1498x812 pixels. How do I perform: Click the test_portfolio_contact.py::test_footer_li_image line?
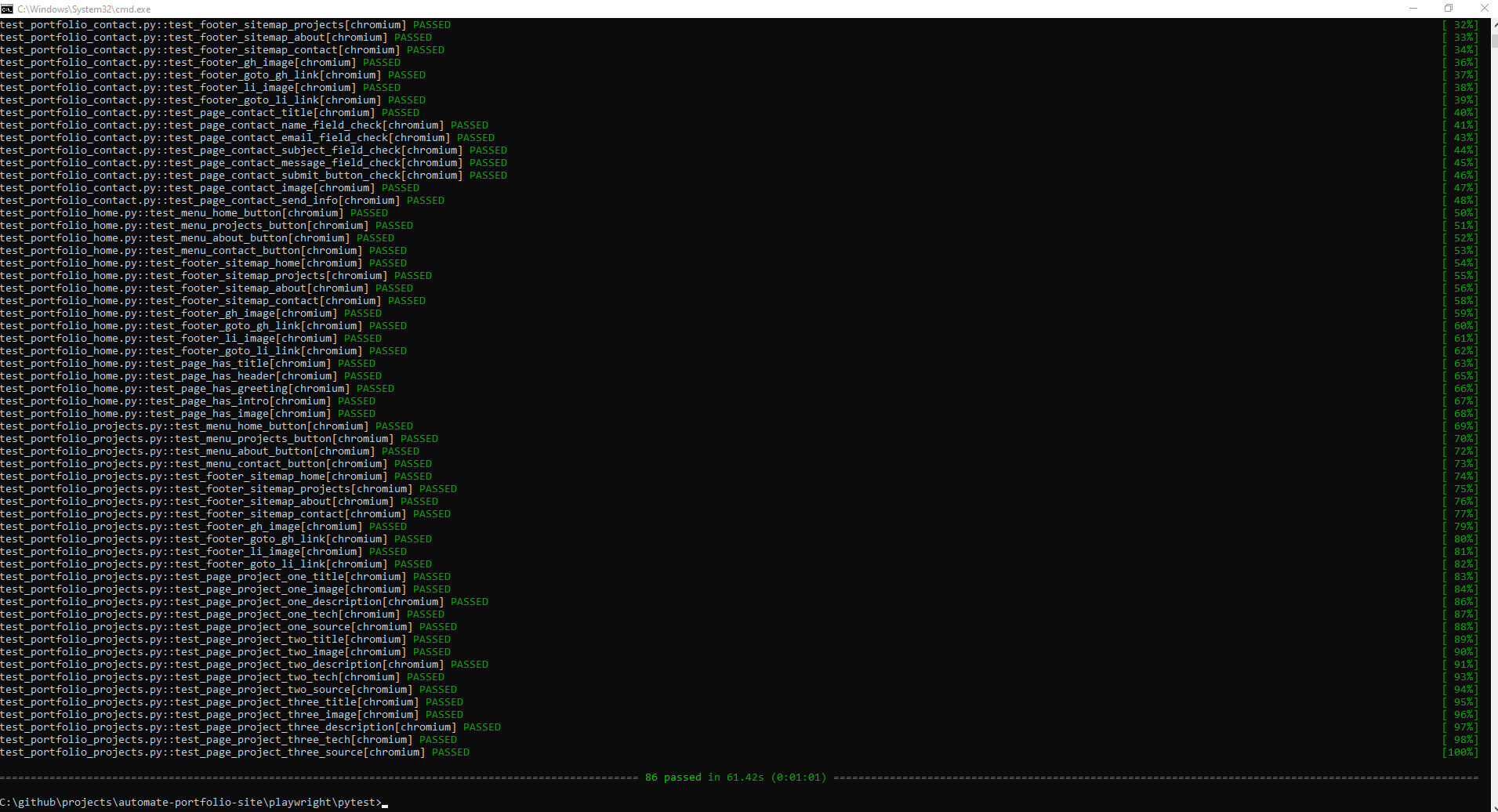tap(200, 88)
